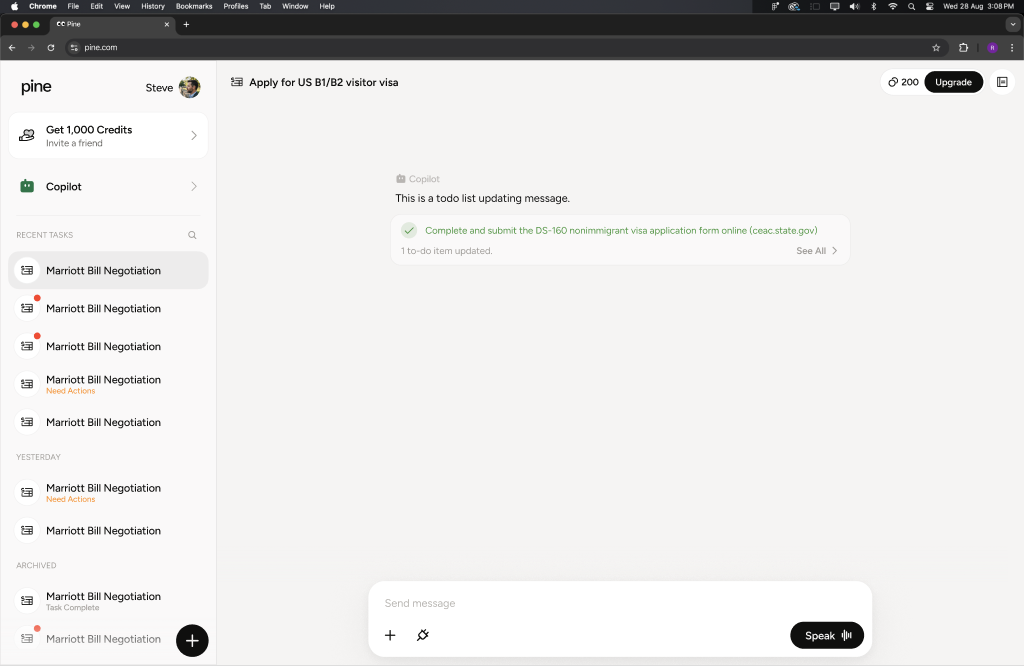1024x666 pixels.
Task: Expand the tab search dropdown
Action: (1013, 24)
